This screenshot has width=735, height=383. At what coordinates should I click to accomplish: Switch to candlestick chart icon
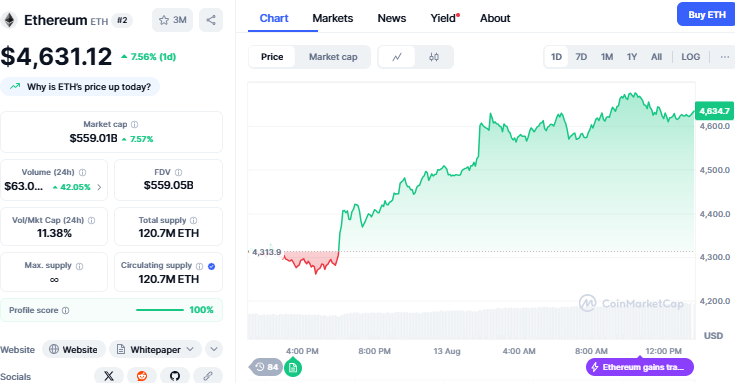[x=434, y=57]
